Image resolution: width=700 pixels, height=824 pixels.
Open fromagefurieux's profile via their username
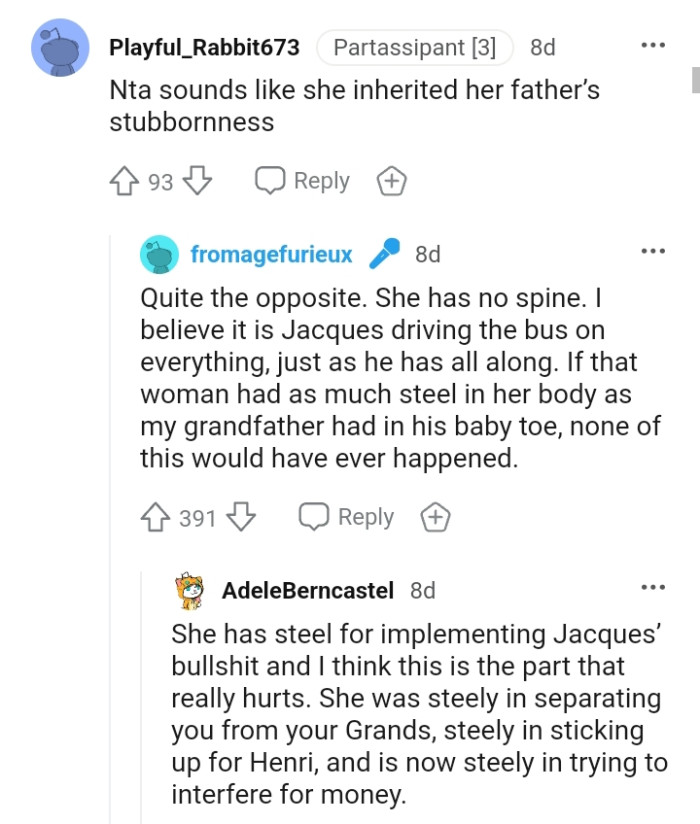tap(270, 254)
